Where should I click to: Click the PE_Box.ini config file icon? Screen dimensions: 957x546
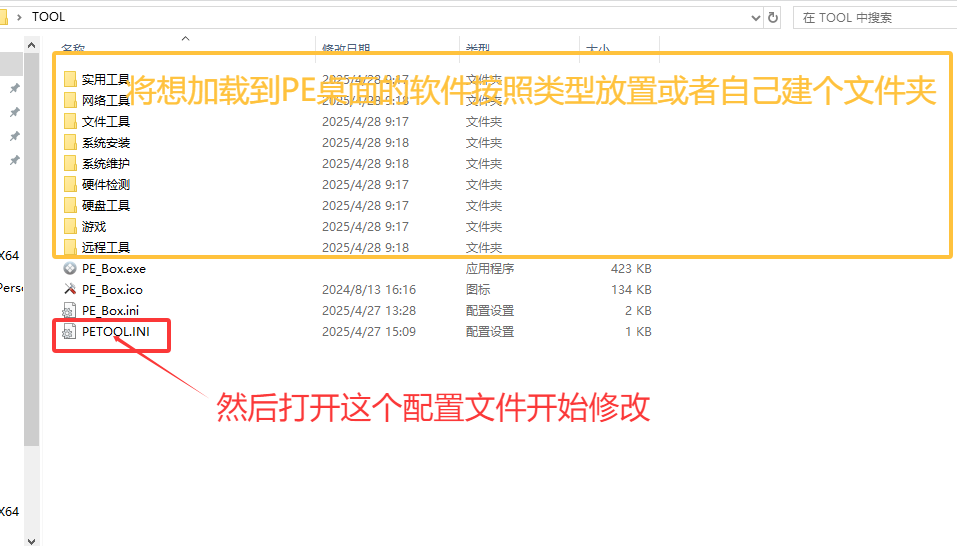click(x=69, y=310)
